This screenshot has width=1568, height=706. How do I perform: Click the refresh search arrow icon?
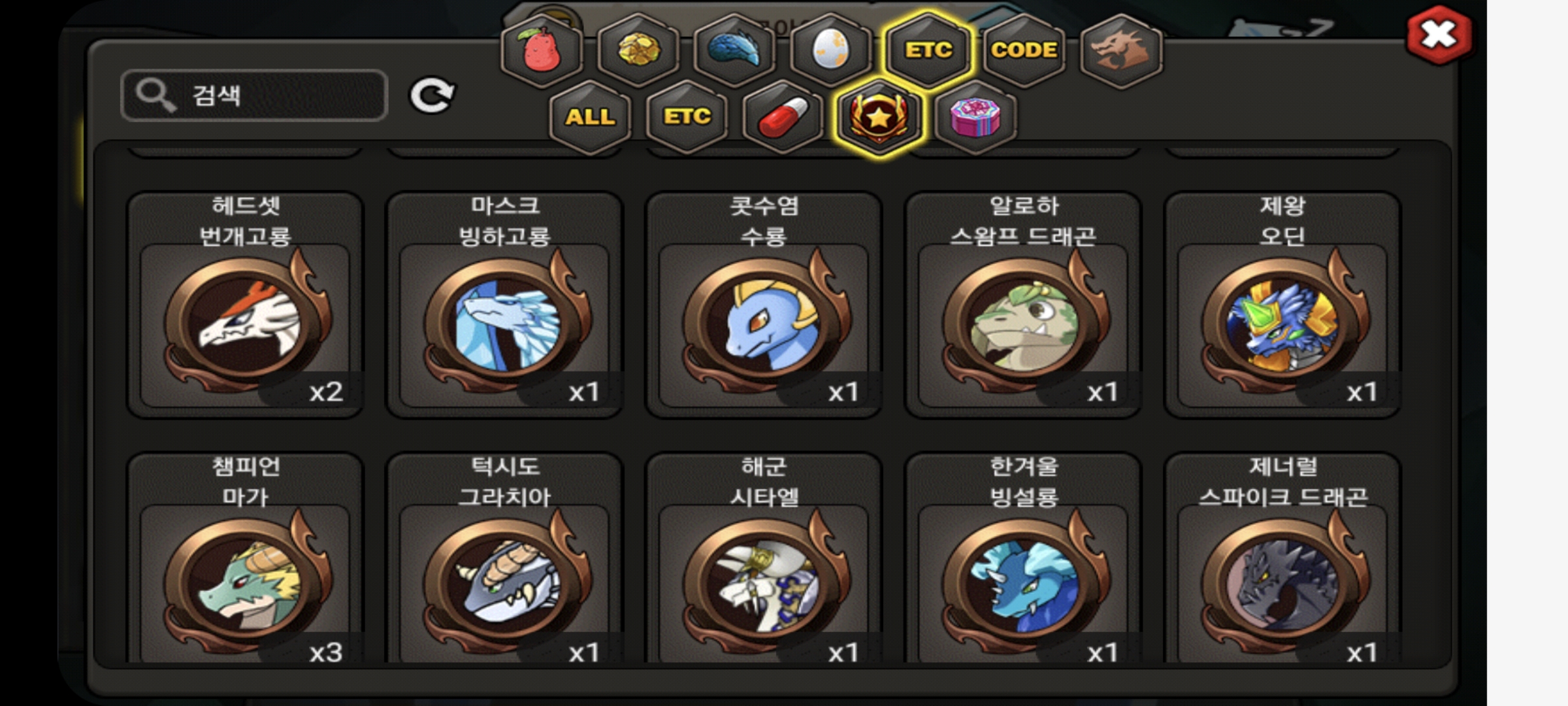431,96
